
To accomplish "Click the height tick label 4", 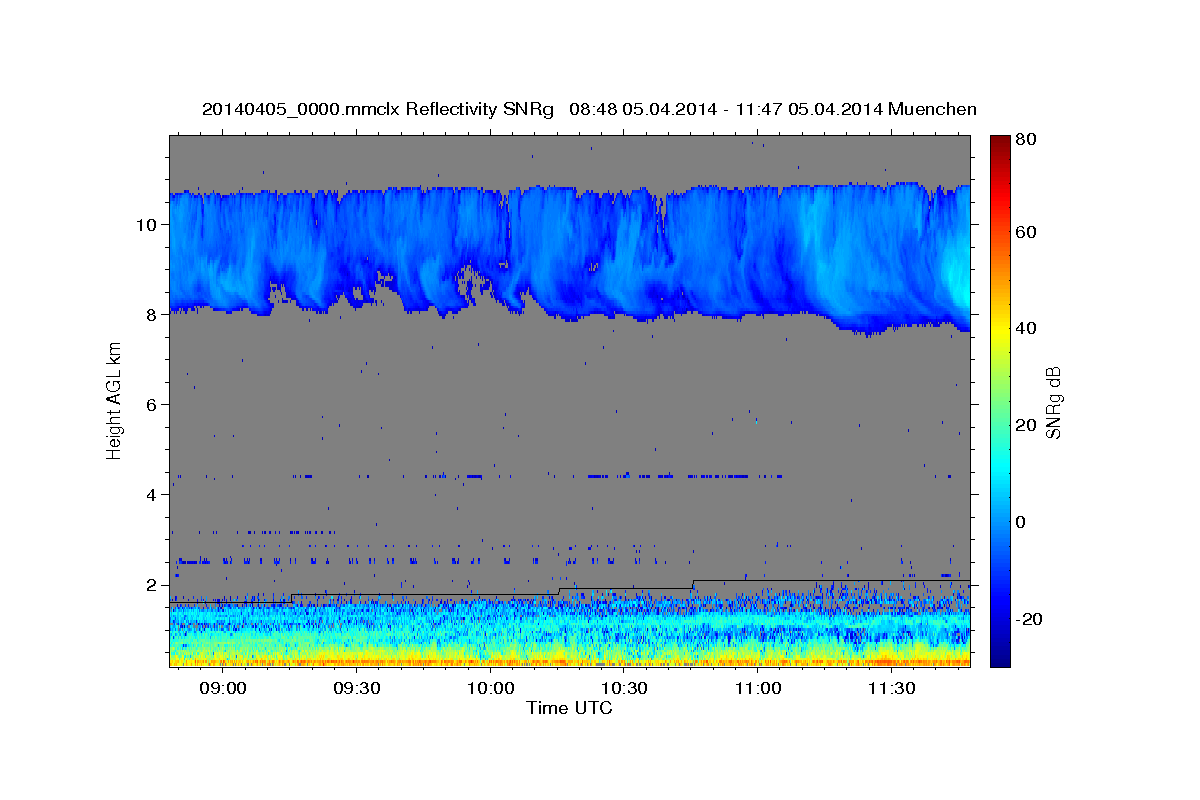I will pyautogui.click(x=152, y=494).
